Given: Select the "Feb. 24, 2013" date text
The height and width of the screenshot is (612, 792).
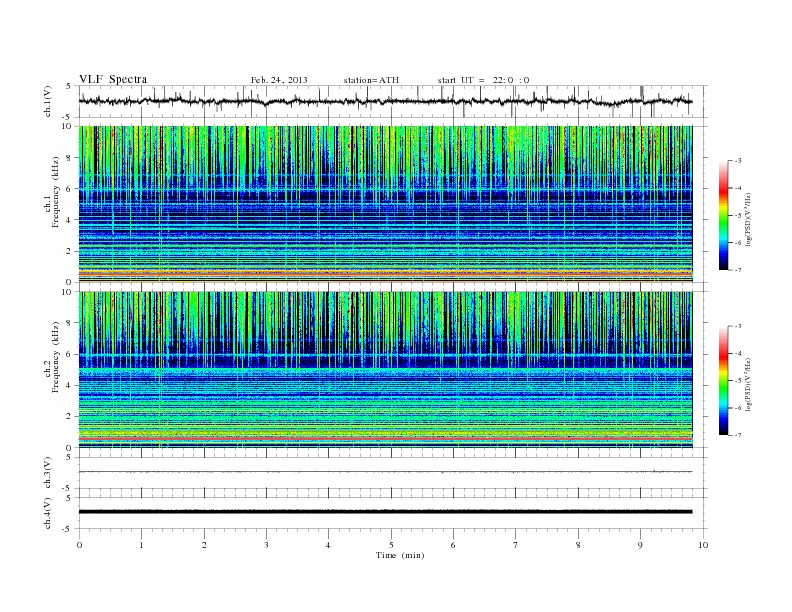Looking at the screenshot, I should click(x=279, y=80).
